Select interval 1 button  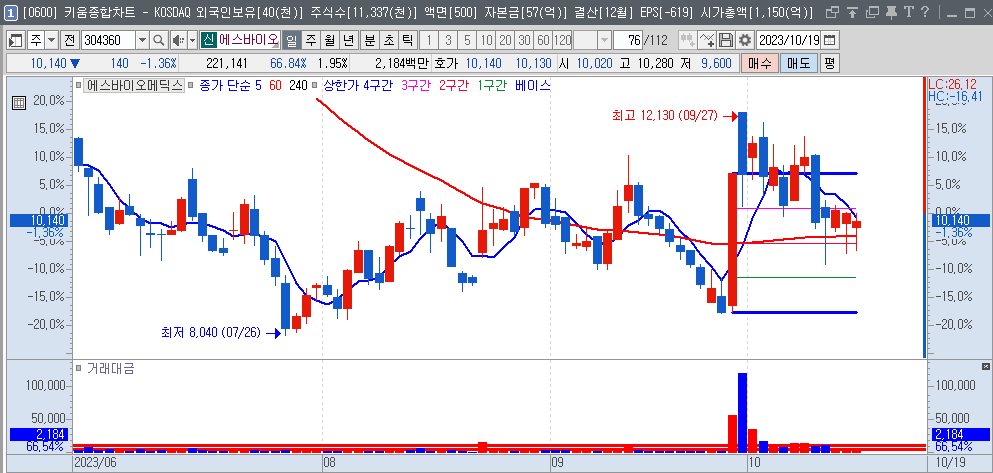tap(429, 41)
